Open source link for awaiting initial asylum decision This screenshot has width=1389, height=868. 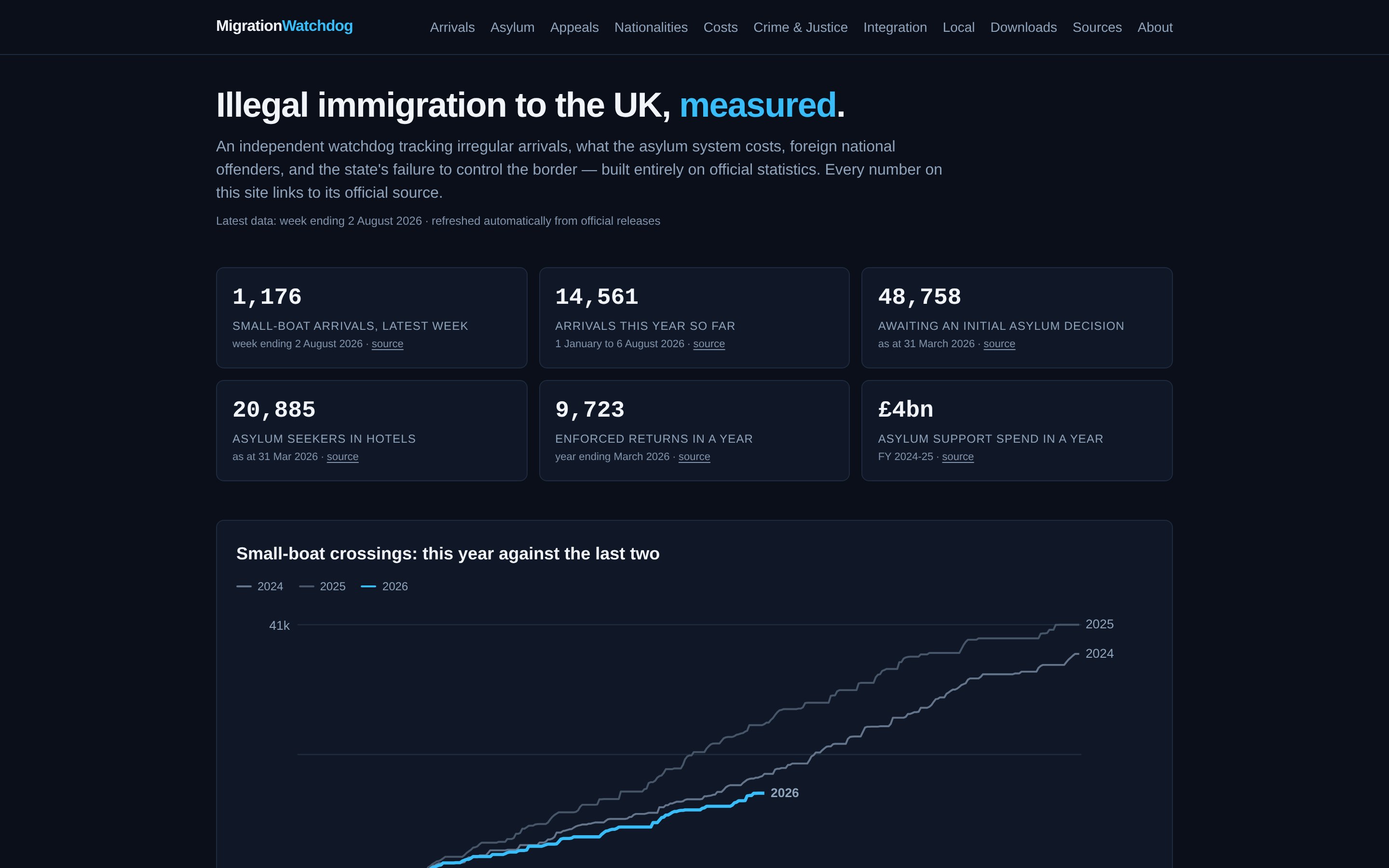(x=999, y=344)
